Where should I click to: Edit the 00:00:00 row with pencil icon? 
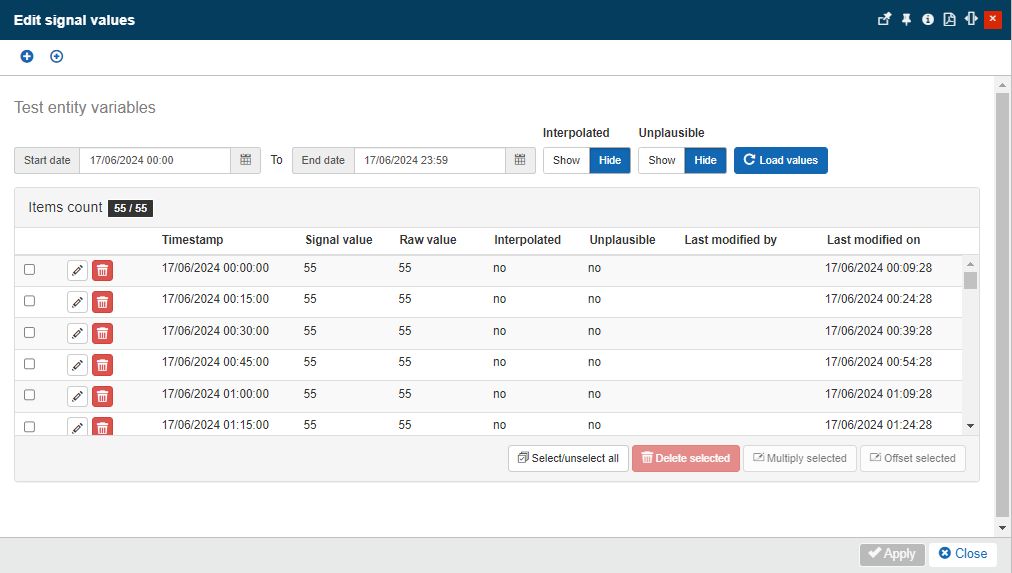[x=77, y=270]
